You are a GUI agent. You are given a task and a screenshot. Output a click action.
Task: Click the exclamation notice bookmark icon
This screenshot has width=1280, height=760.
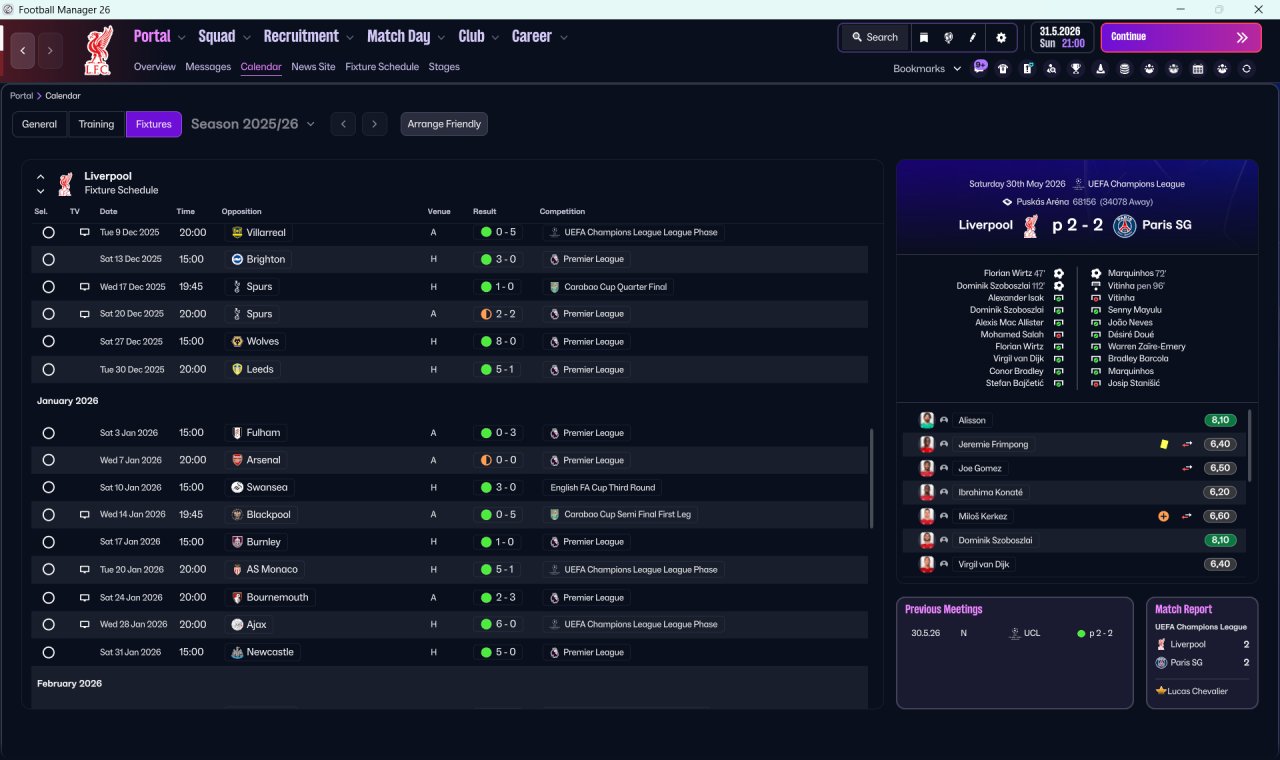(1027, 69)
